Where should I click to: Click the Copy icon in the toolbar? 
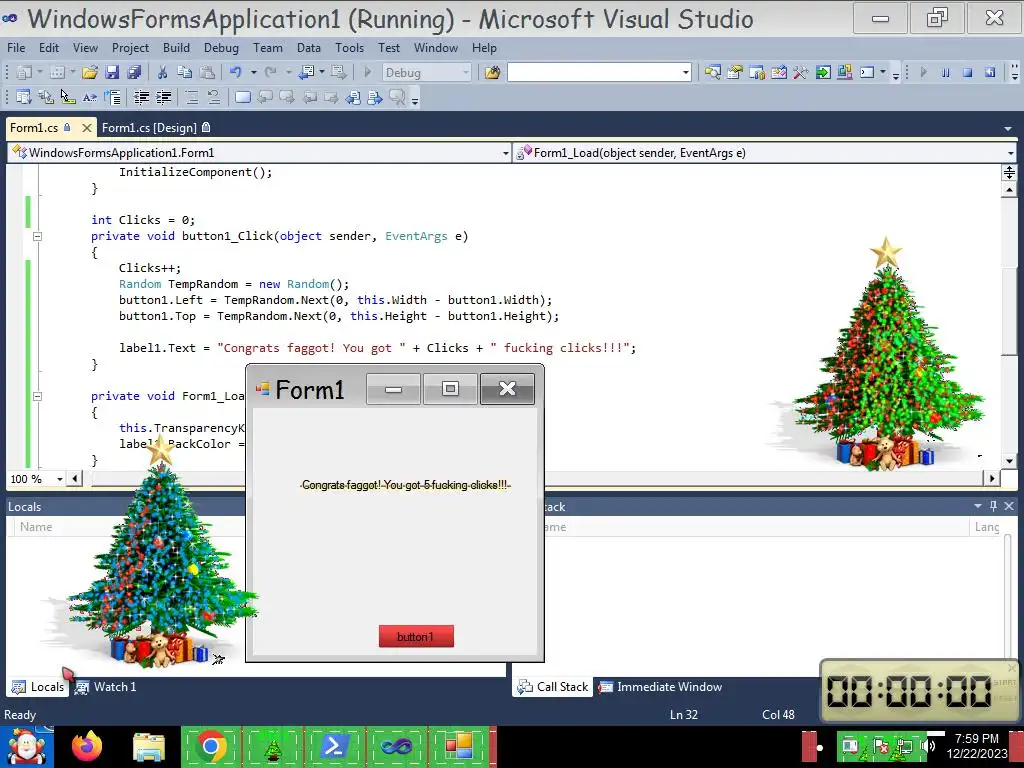point(184,72)
